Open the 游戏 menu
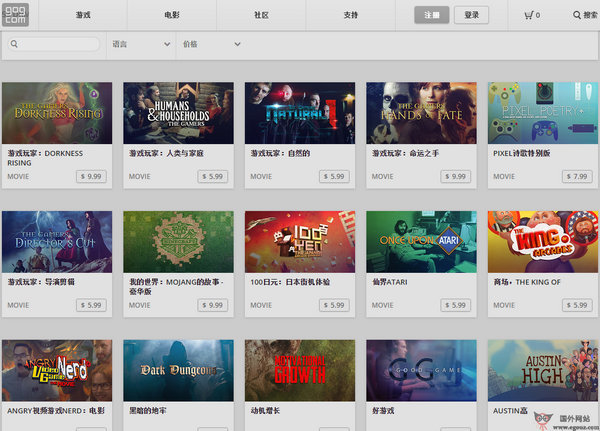 pos(83,15)
